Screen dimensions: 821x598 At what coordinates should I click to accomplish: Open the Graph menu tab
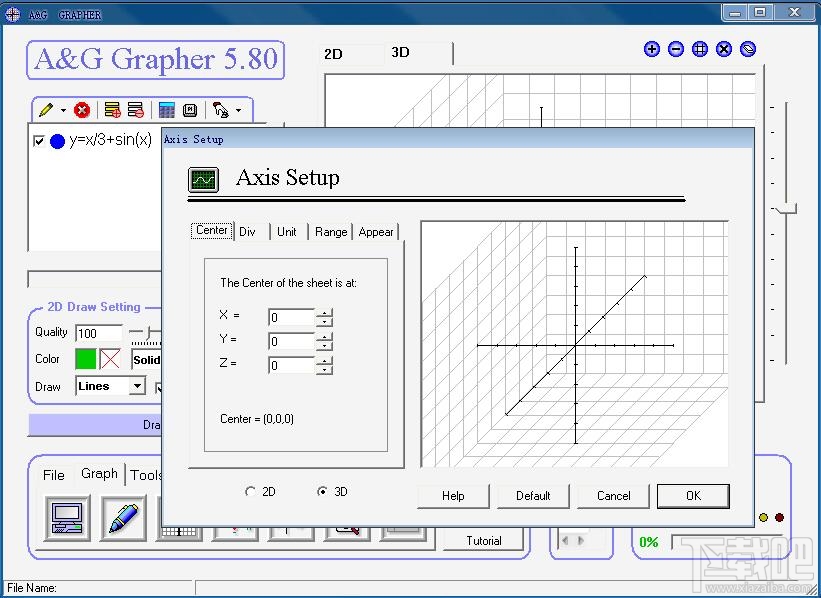(99, 473)
